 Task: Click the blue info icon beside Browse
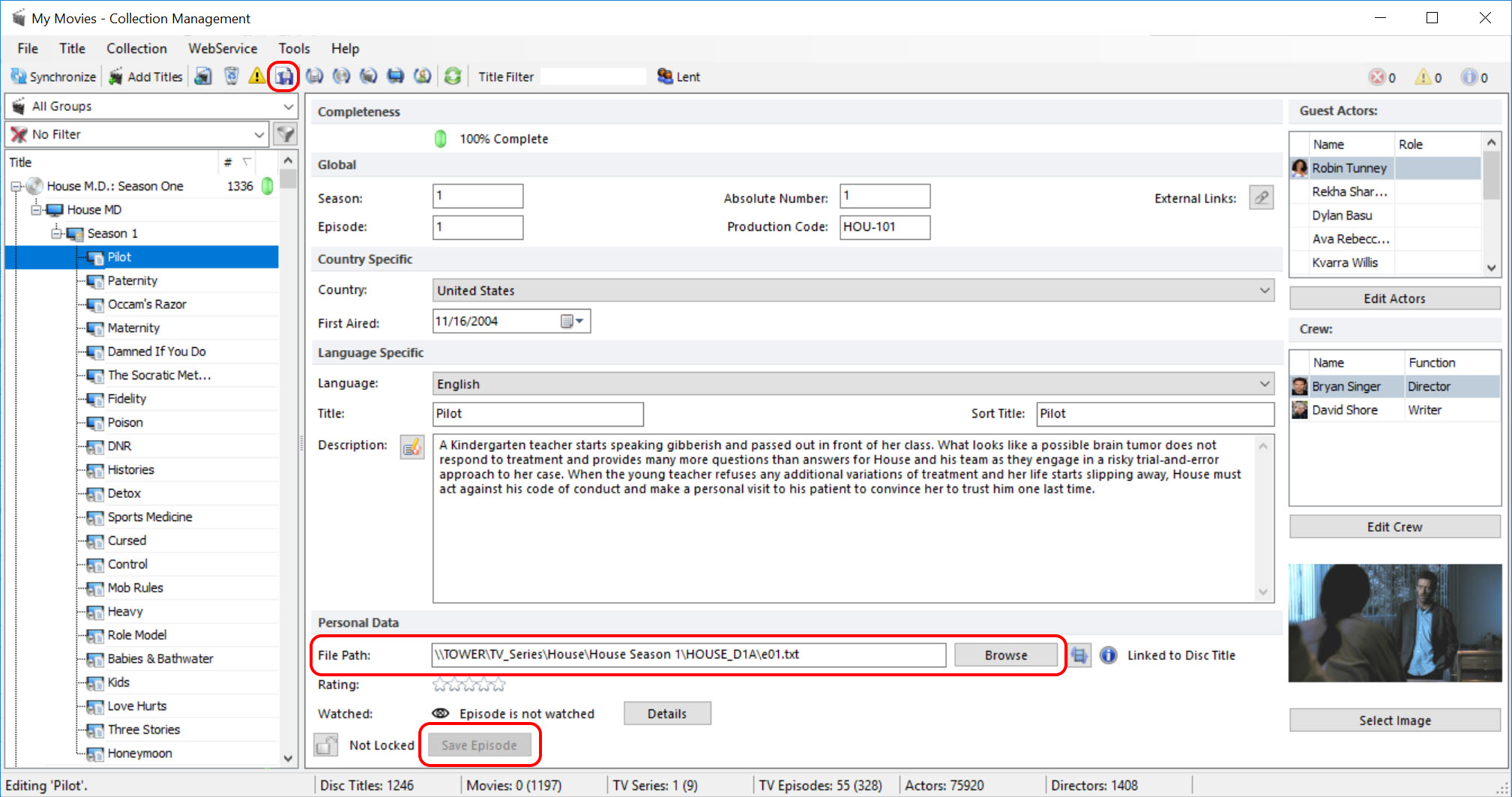point(1109,655)
